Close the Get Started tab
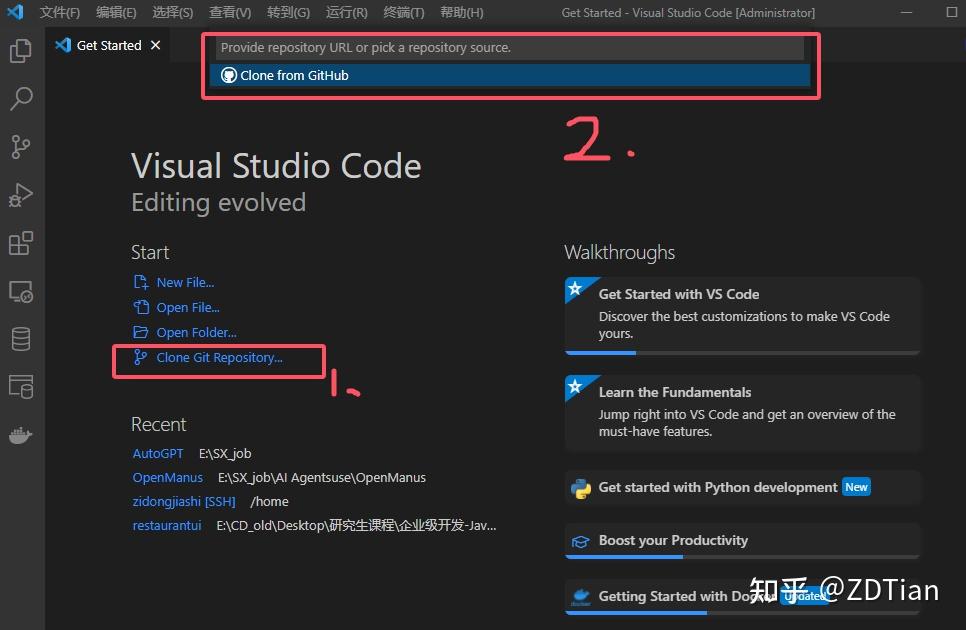This screenshot has height=630, width=966. [x=155, y=45]
